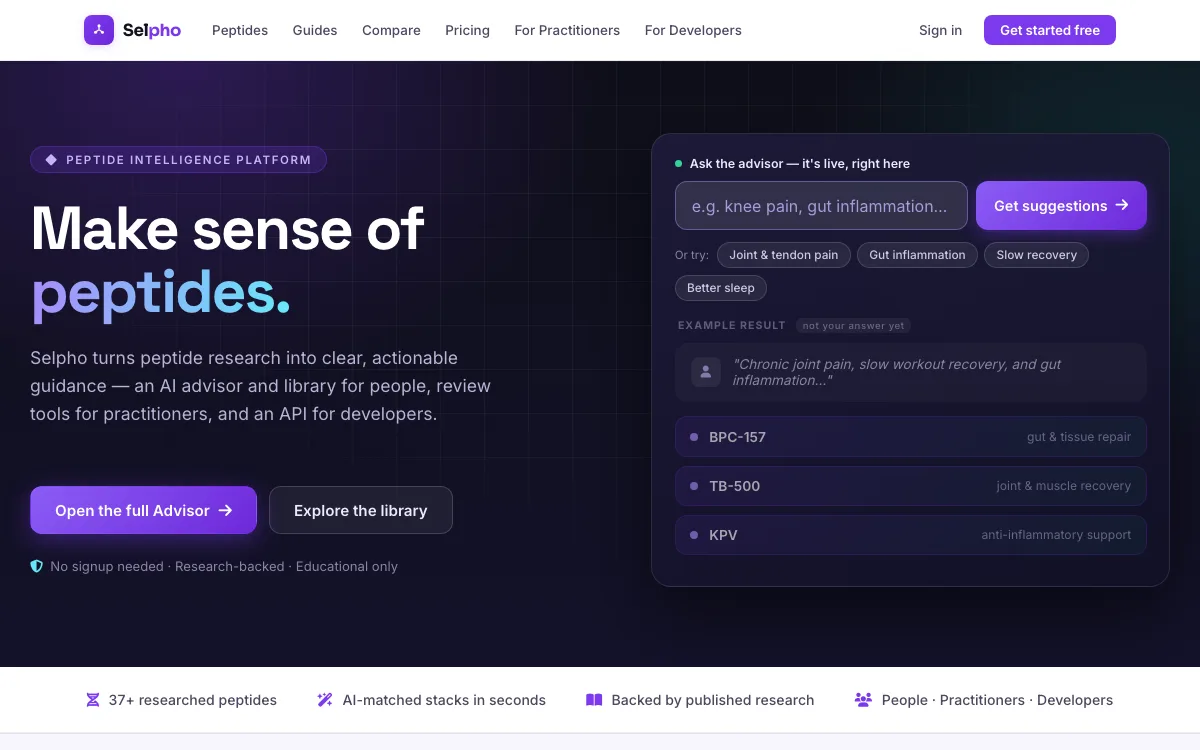Click magic wand icon beside AI-matched stacks
The width and height of the screenshot is (1200, 750).
pyautogui.click(x=325, y=700)
